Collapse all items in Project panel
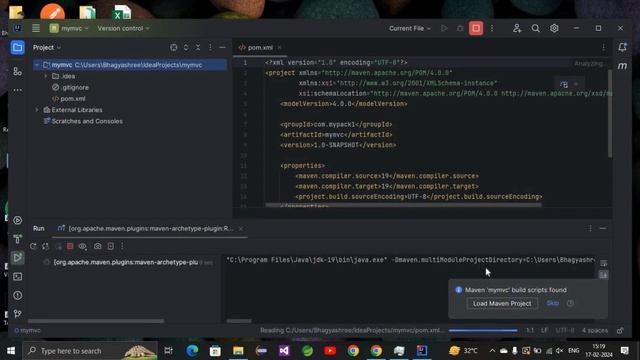 (198, 47)
